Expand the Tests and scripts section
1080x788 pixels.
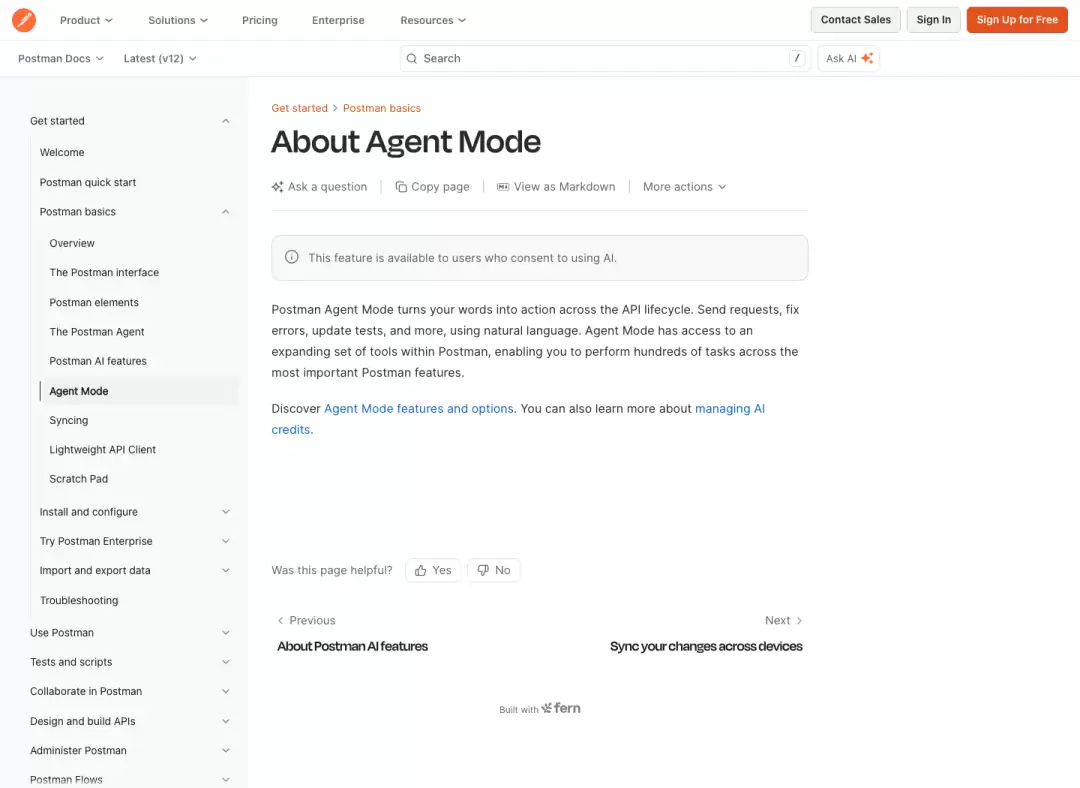225,662
